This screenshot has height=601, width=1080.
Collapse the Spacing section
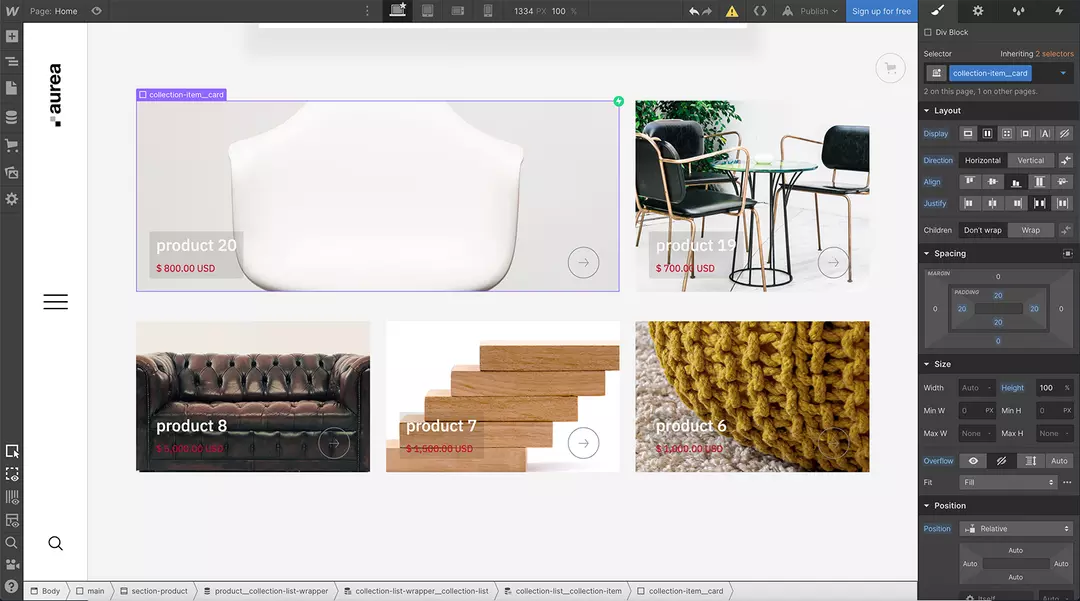[x=950, y=253]
